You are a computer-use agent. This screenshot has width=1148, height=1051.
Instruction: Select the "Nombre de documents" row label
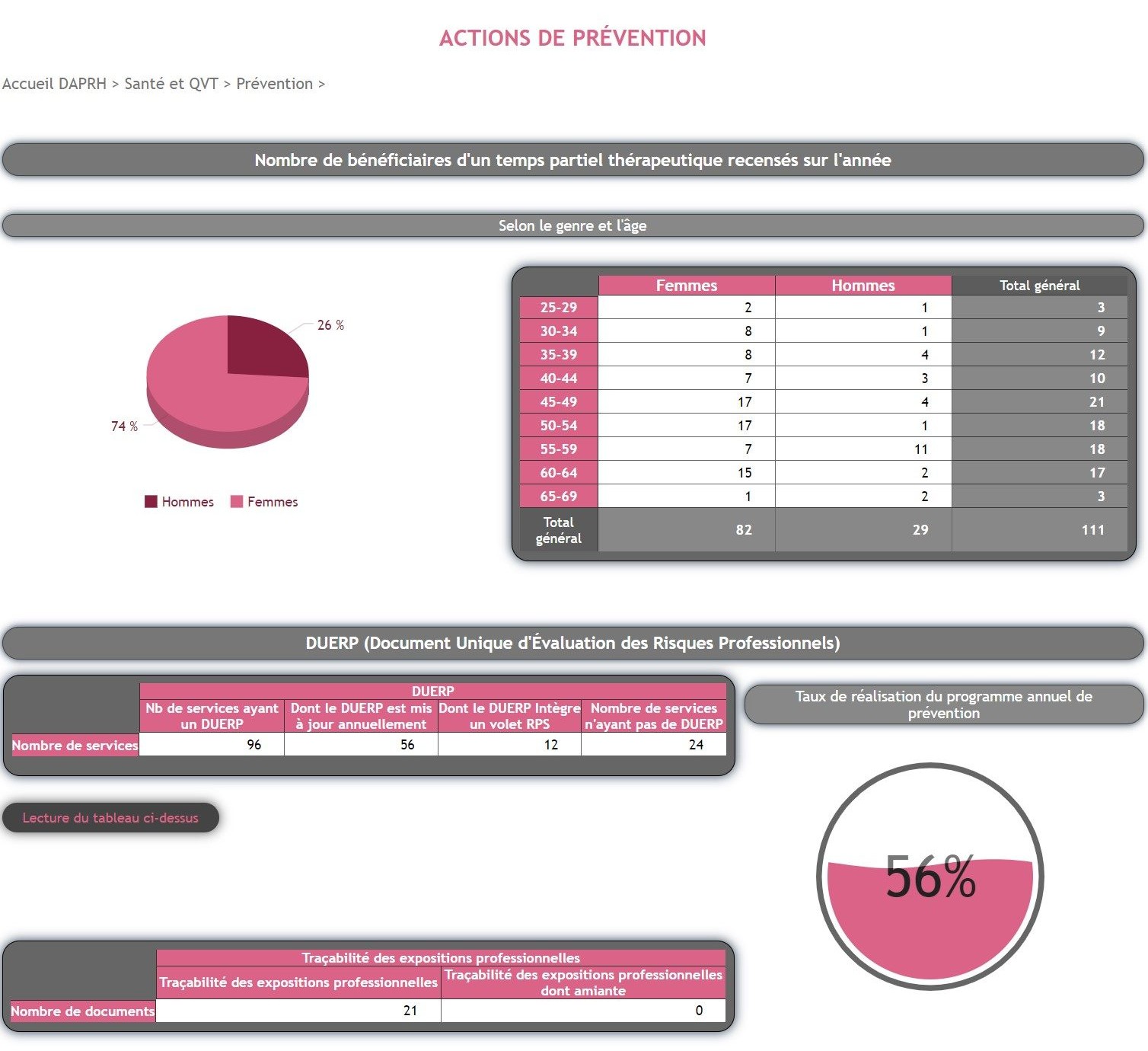82,1011
